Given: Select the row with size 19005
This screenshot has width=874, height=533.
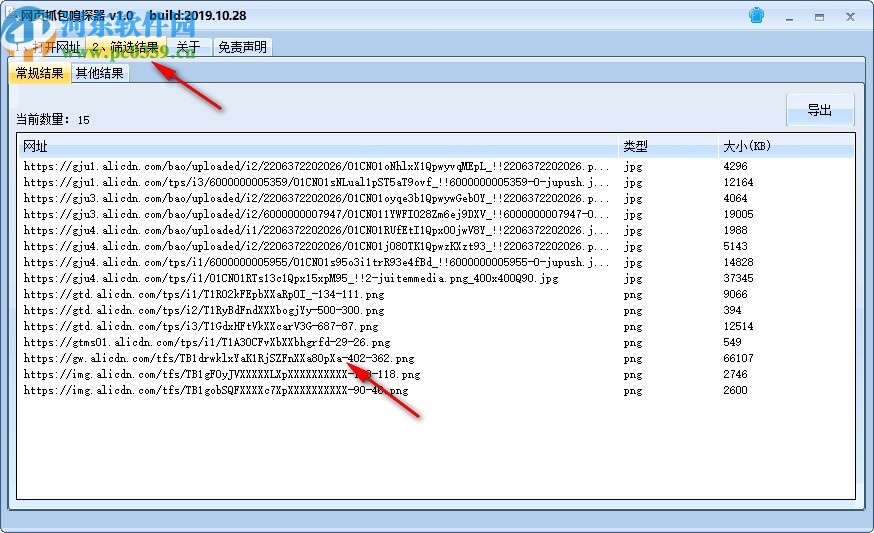Looking at the screenshot, I should point(435,215).
